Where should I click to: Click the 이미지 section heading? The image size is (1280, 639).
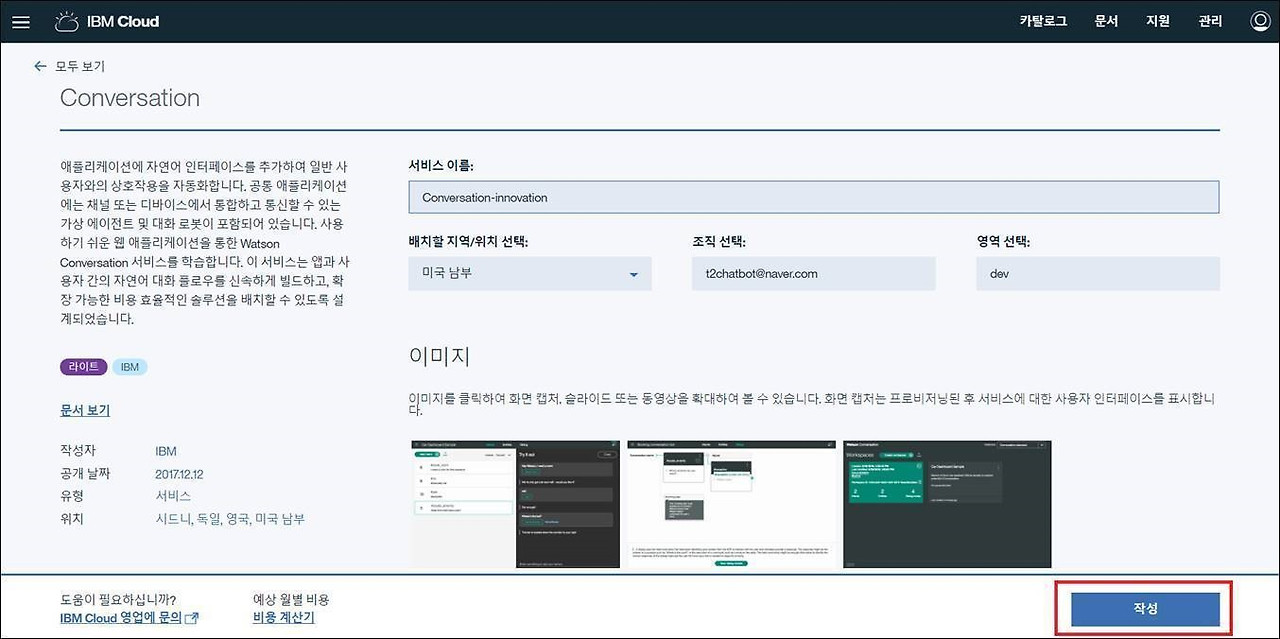pos(439,356)
